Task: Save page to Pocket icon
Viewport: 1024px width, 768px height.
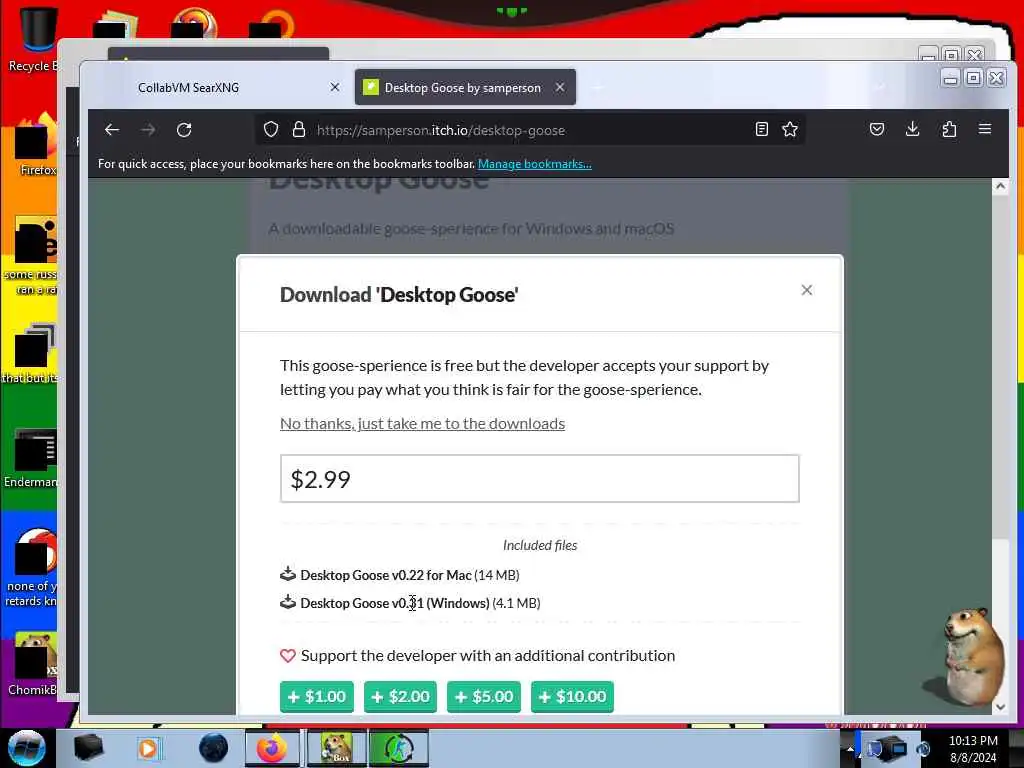Action: [876, 129]
